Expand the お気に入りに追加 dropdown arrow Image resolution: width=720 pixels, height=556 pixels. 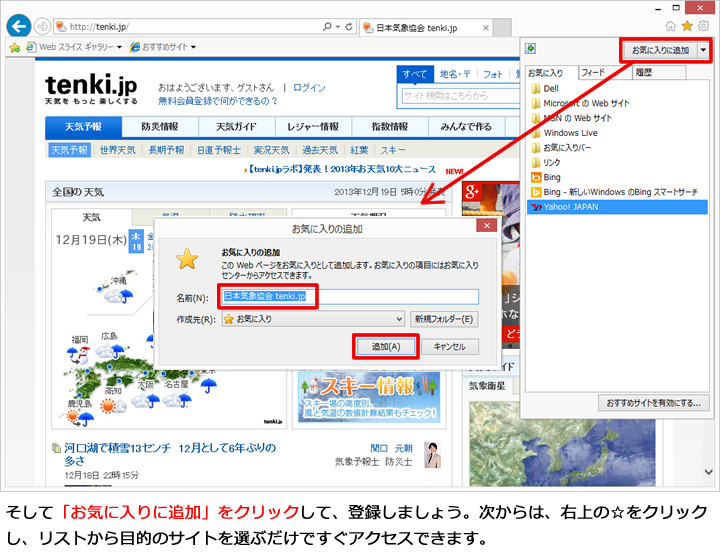pos(703,50)
